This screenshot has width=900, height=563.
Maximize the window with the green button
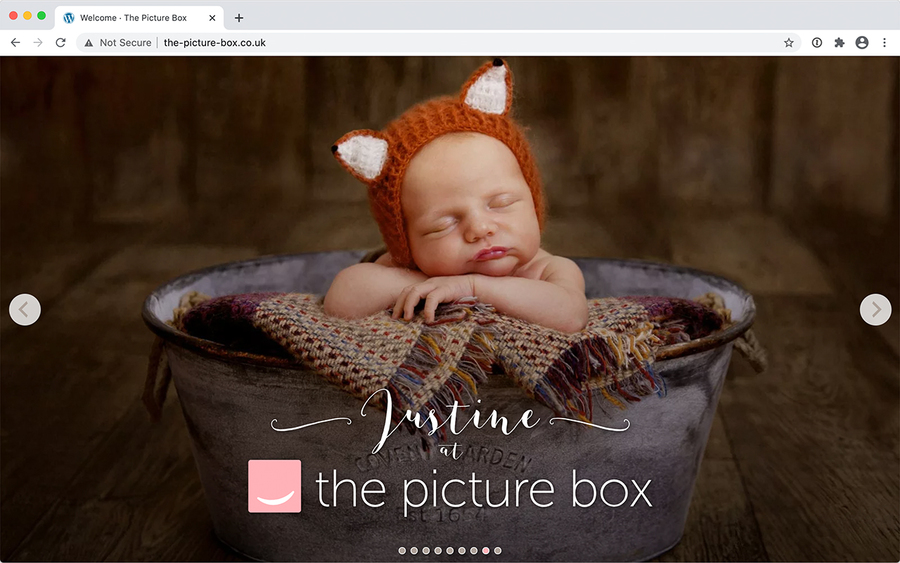tap(41, 15)
